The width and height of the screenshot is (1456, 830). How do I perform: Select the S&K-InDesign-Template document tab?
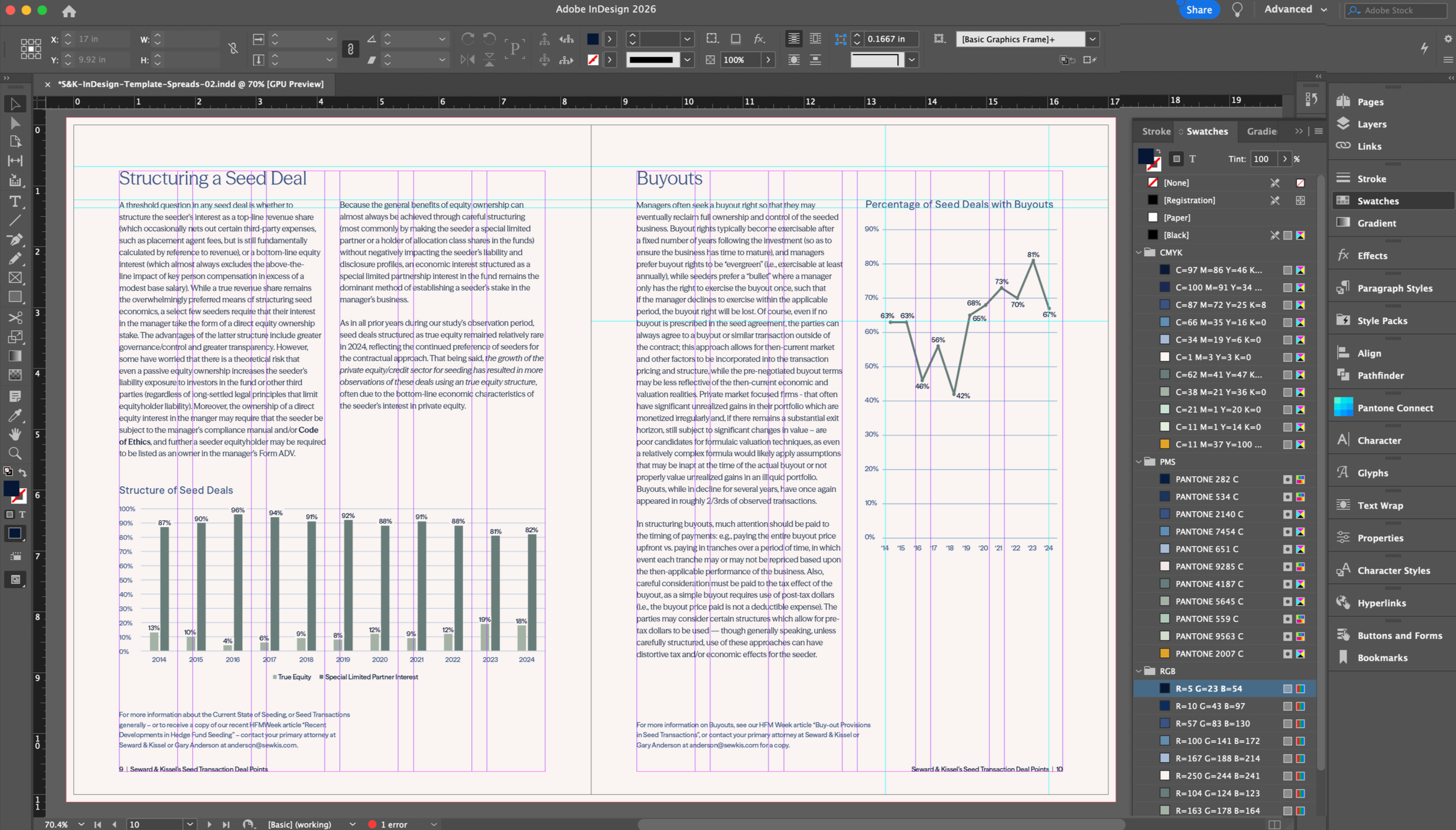191,84
